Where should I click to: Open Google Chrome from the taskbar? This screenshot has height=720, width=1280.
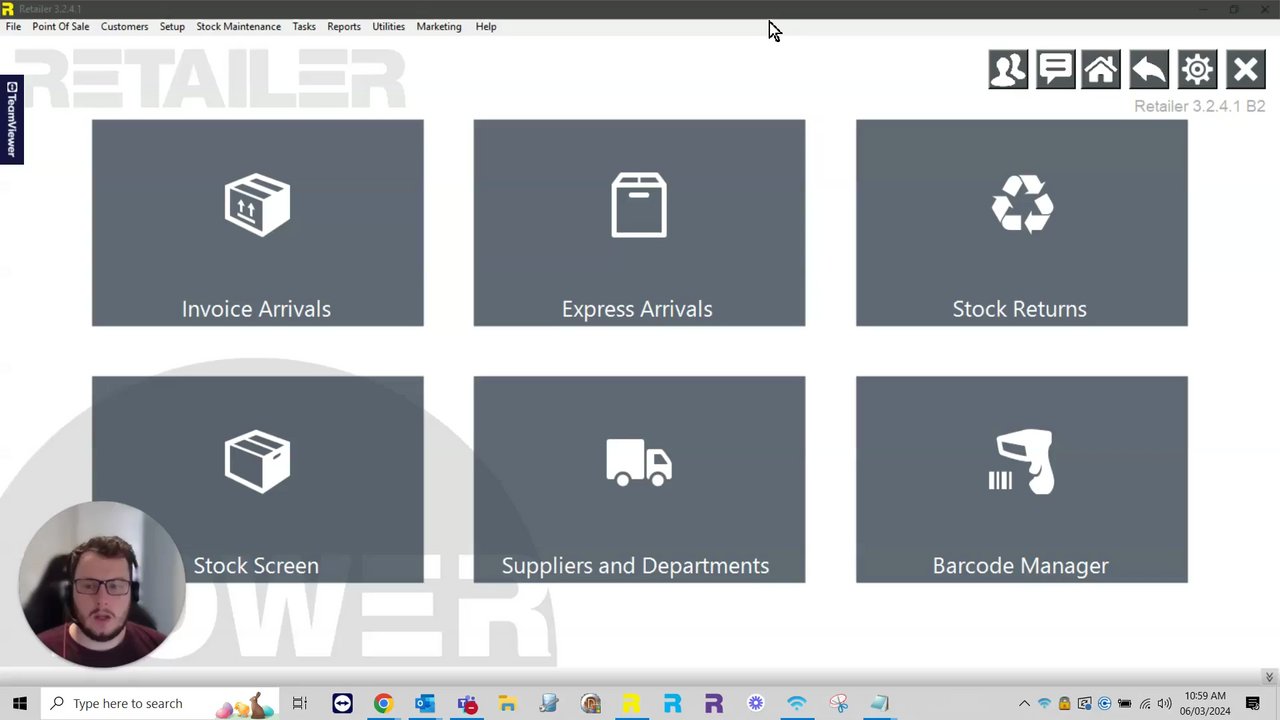coord(383,703)
